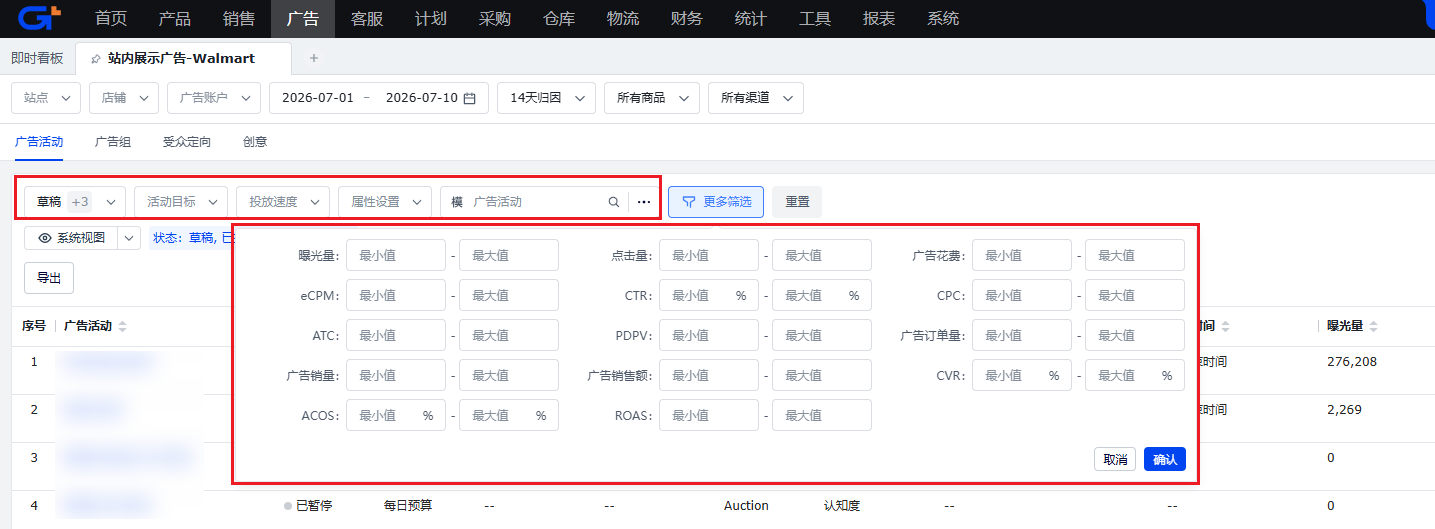Screen dimensions: 1435x529
Task: Switch to the 广告组 sub-tab
Action: click(x=113, y=142)
